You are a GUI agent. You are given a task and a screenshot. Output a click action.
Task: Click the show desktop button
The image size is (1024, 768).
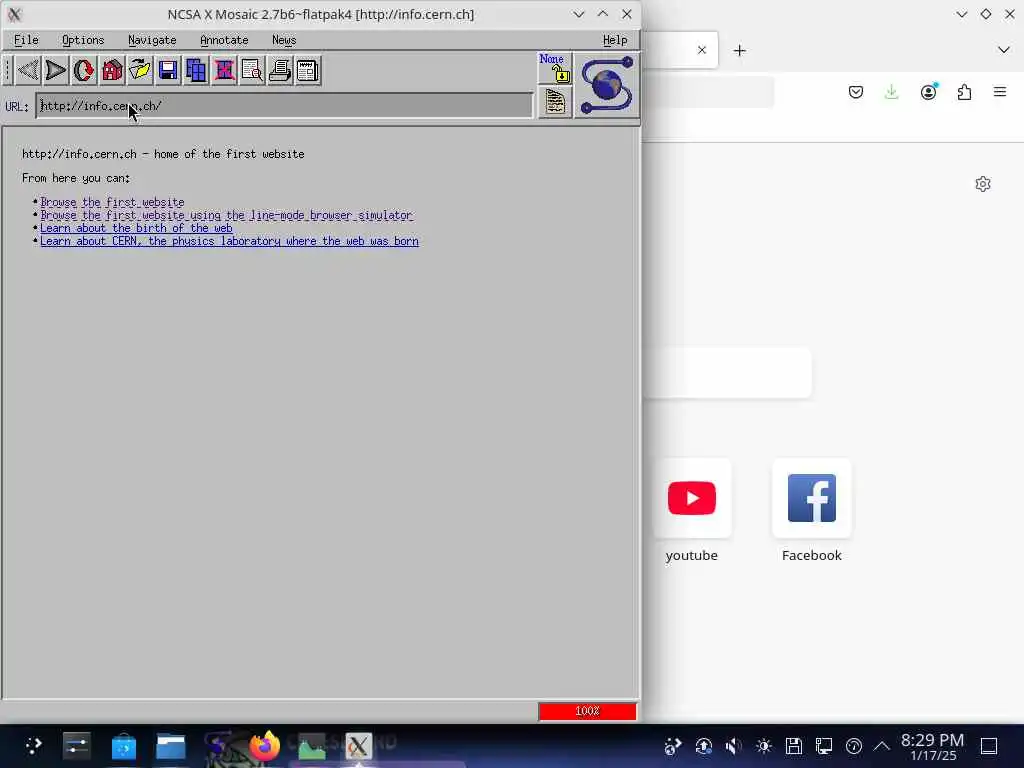[x=989, y=746]
